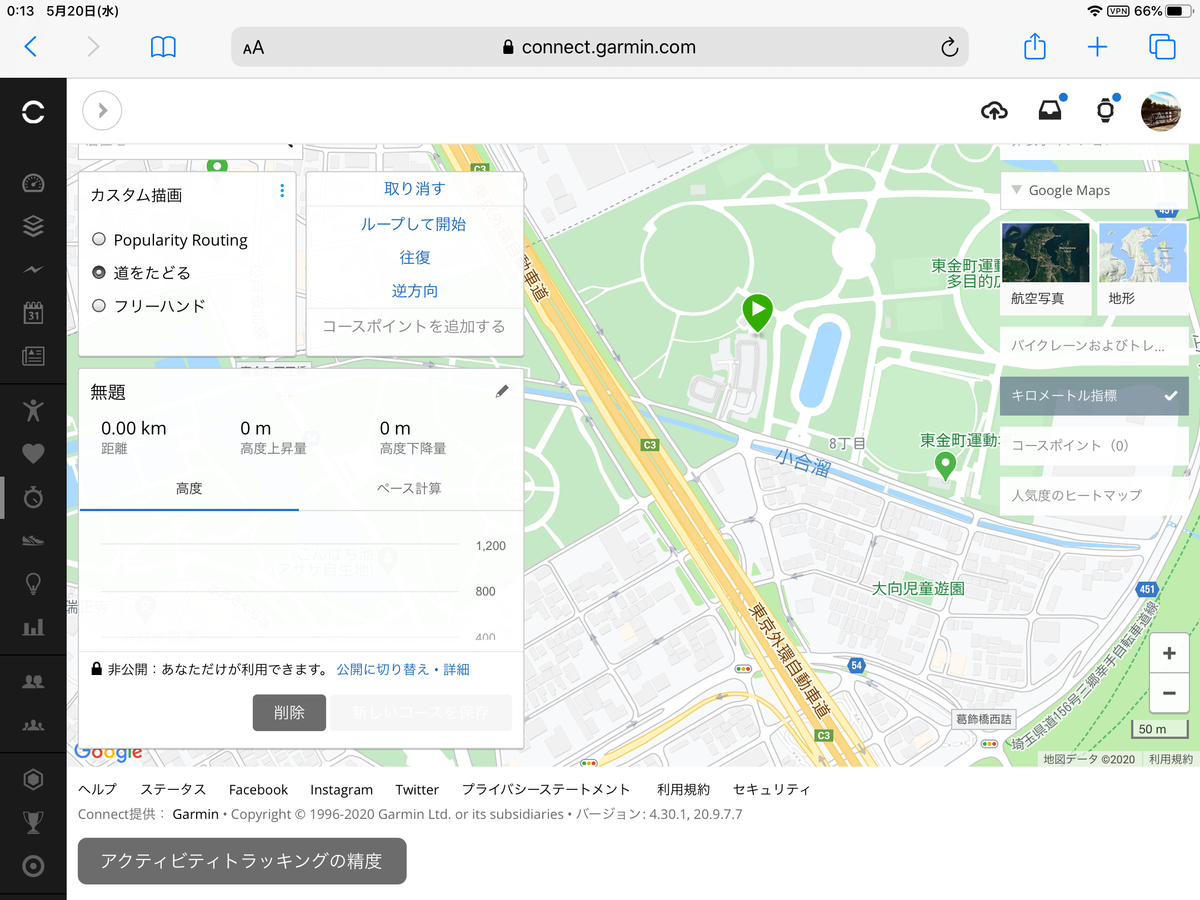Open the layers stack sidebar icon

[33, 226]
